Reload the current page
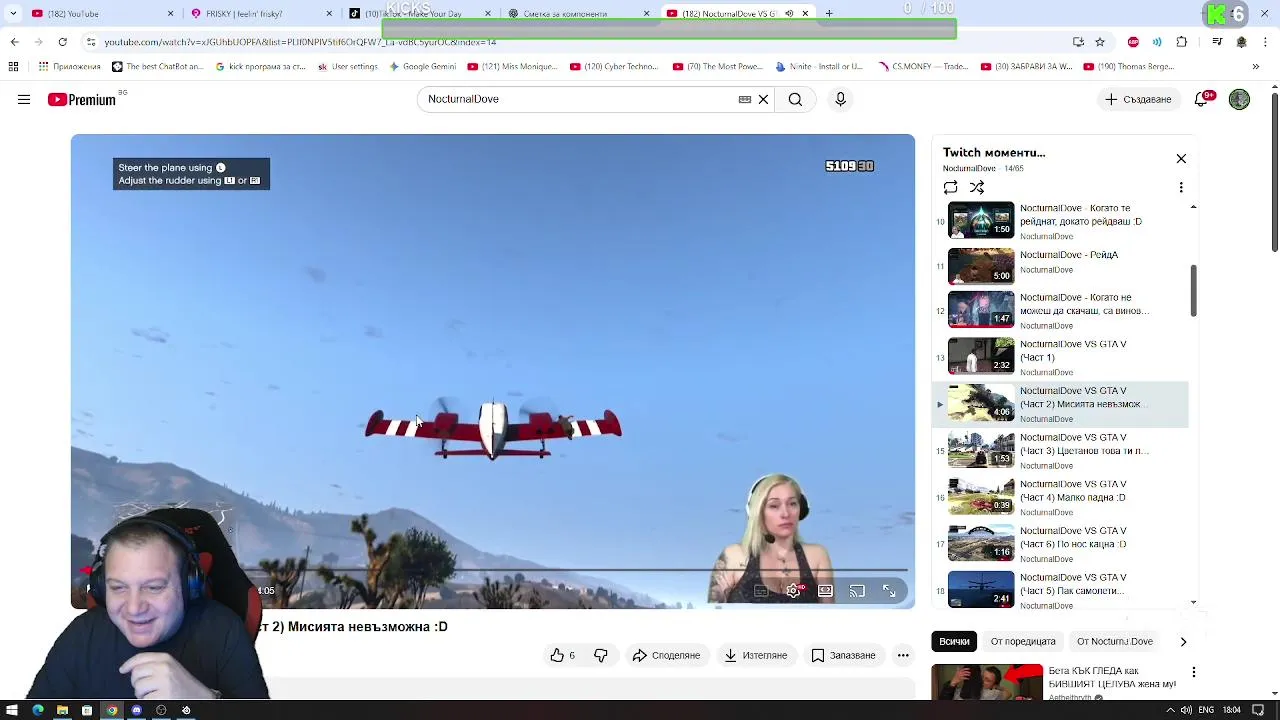Image resolution: width=1280 pixels, height=720 pixels. click(x=62, y=42)
